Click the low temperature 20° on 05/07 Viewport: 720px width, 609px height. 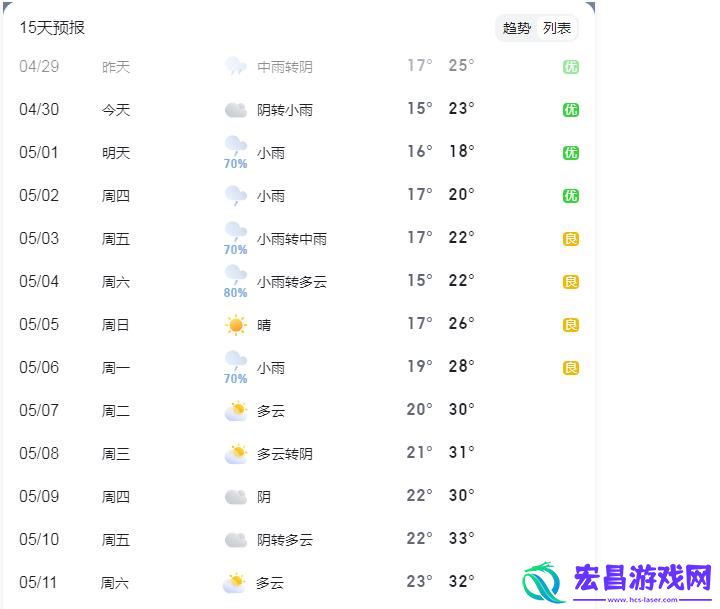419,409
